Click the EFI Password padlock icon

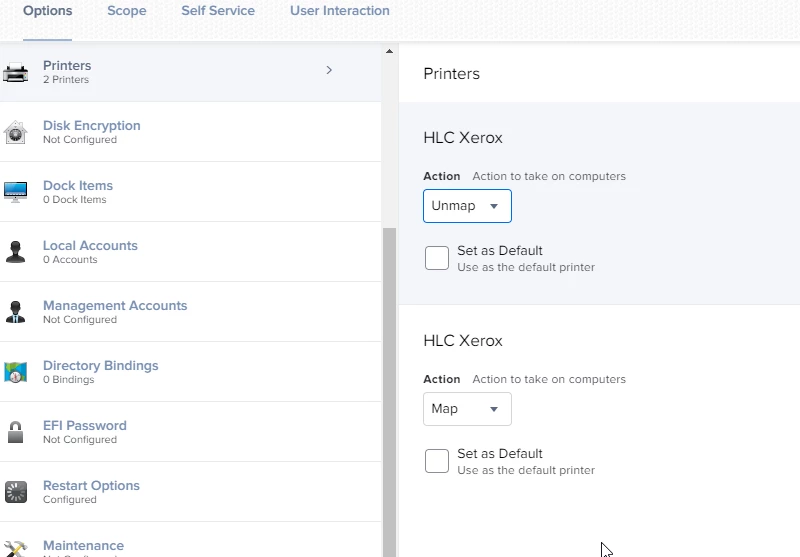[x=16, y=432]
